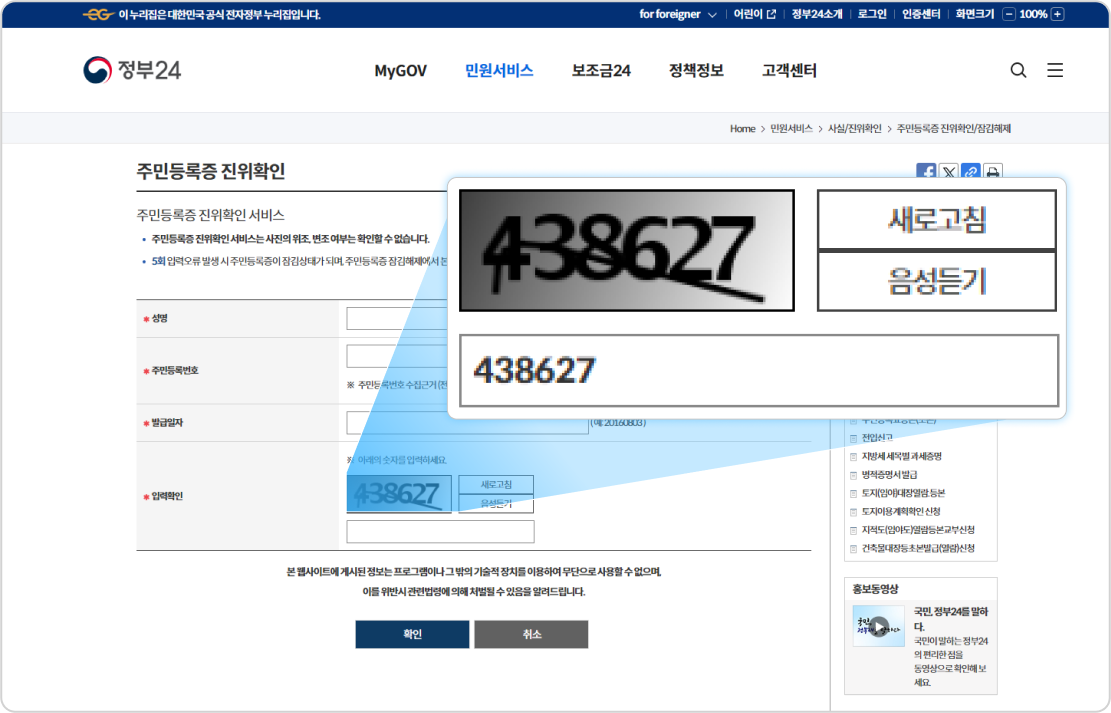Increase screen size with the + stepper

pos(1056,14)
